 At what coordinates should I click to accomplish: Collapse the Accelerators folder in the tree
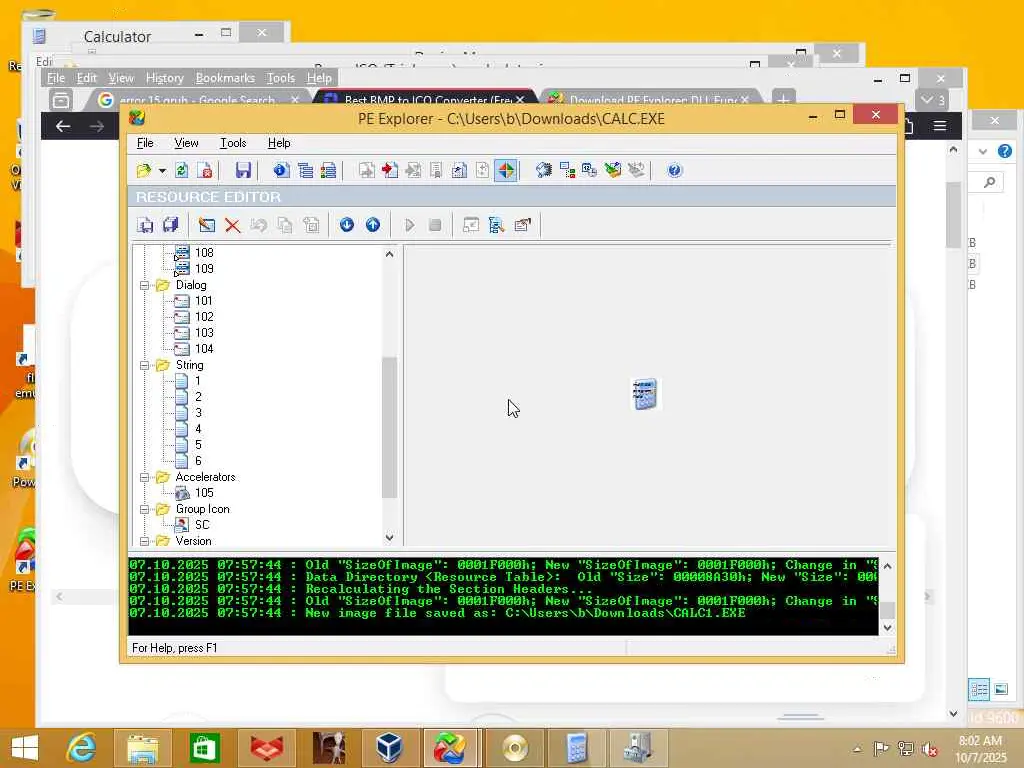144,477
